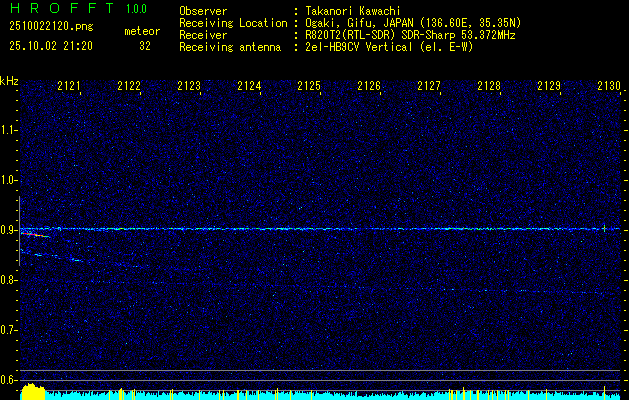Click the Receiver label

203,35
